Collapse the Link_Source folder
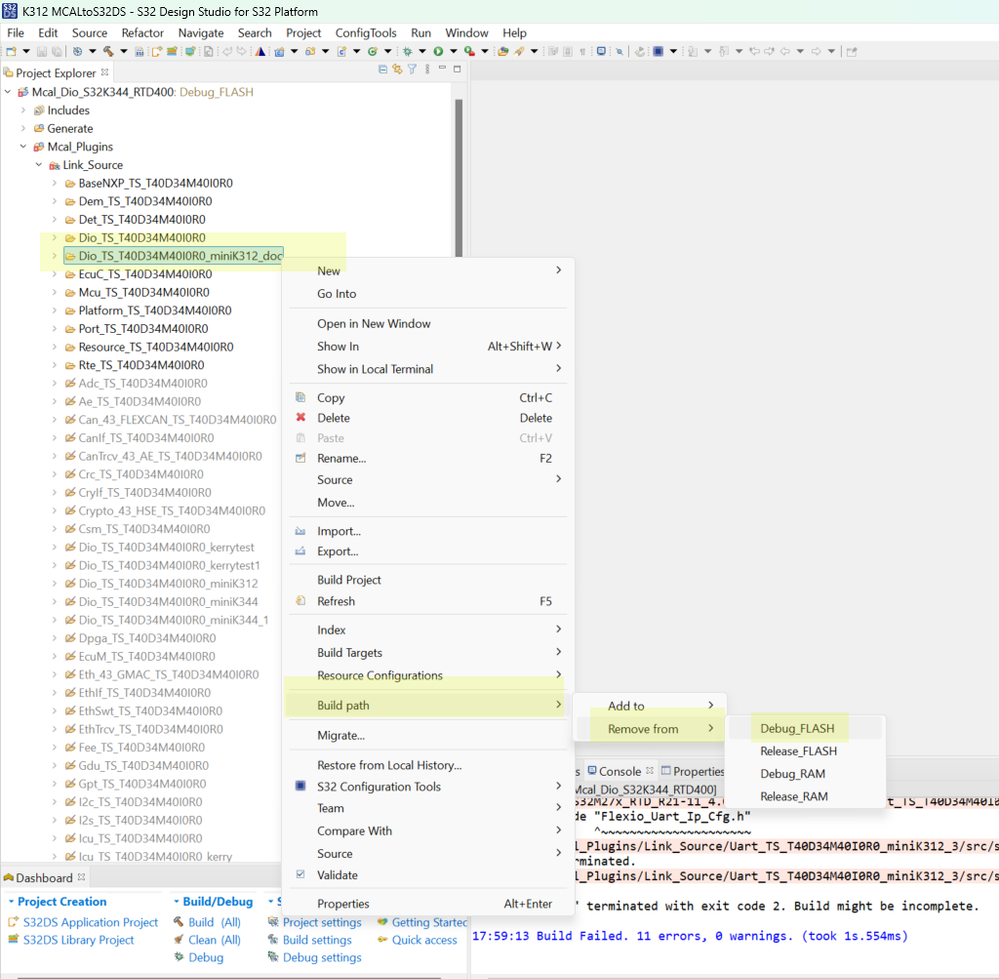999x979 pixels. coord(39,165)
